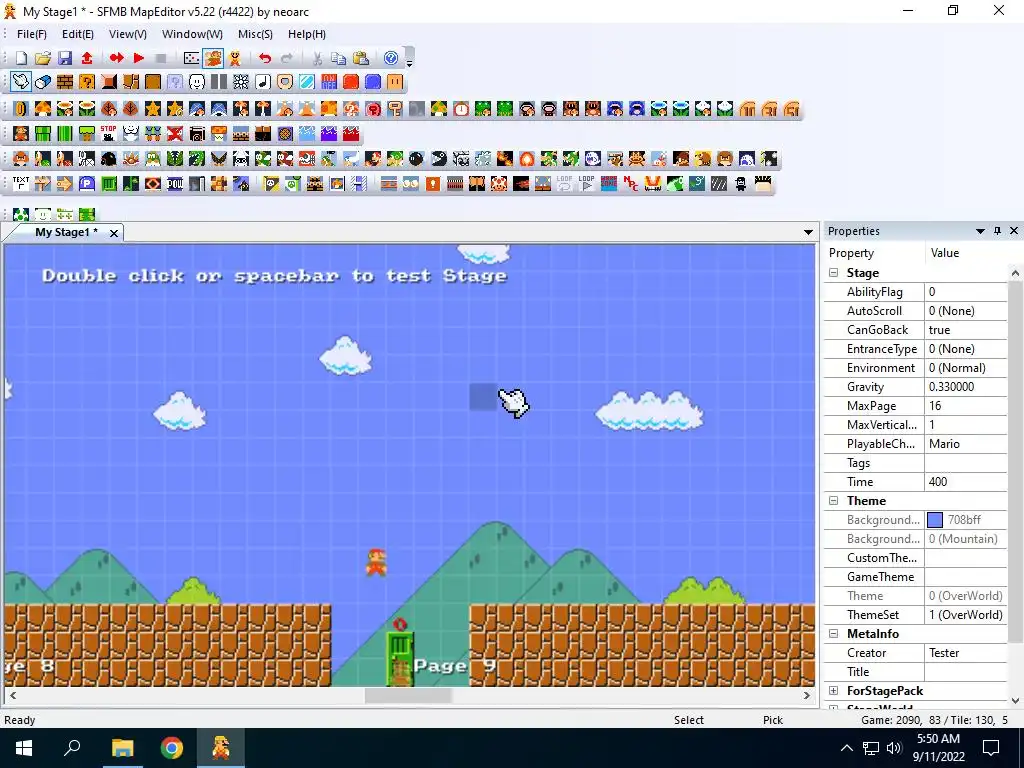Select the TEXT object tool
The width and height of the screenshot is (1024, 768).
(x=21, y=184)
